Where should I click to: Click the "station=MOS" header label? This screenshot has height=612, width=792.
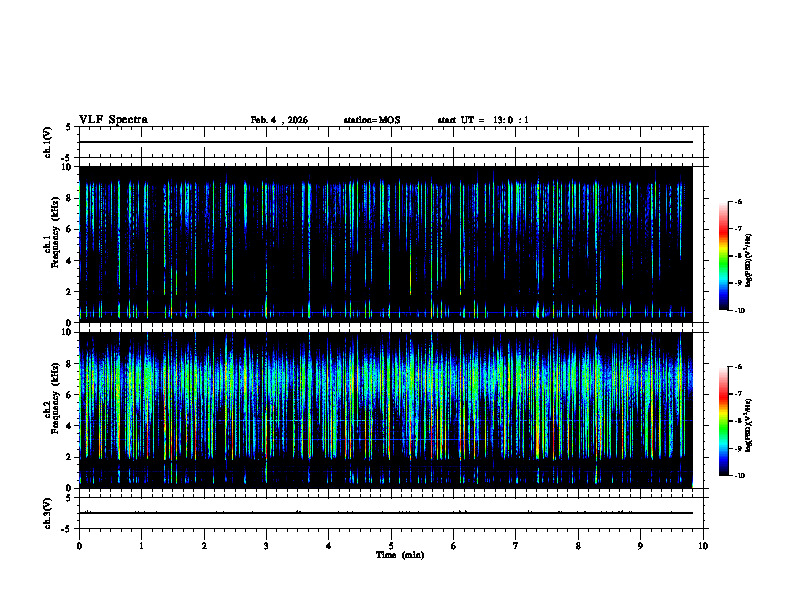[x=372, y=120]
